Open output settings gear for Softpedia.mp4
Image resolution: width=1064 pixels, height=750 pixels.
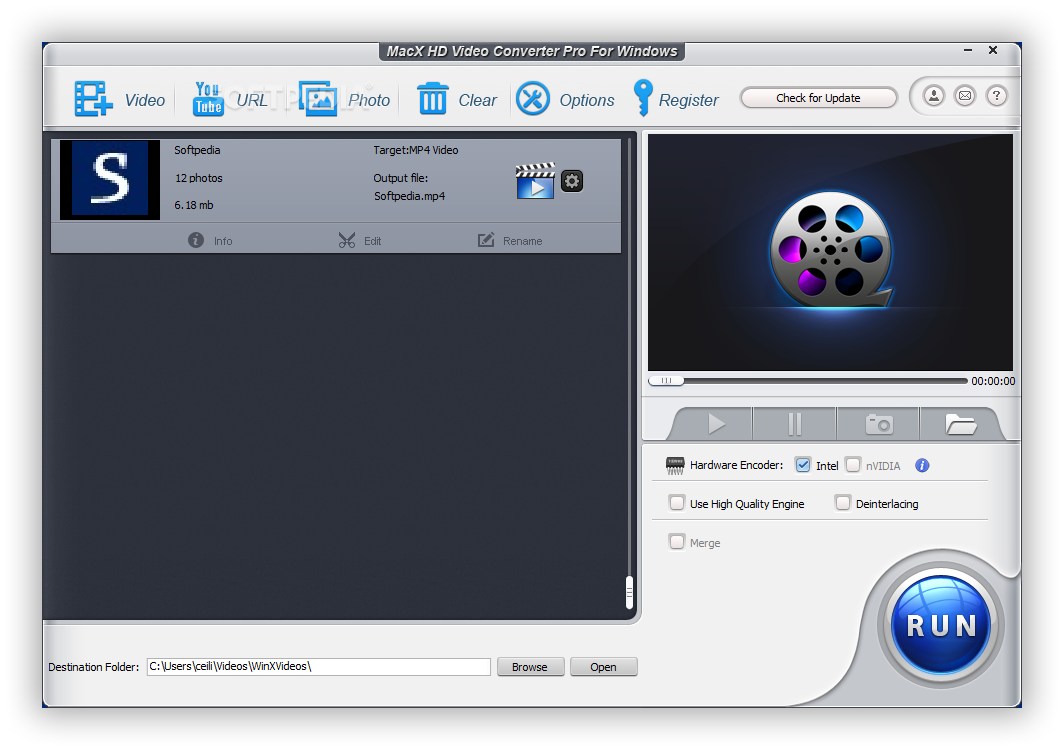(572, 181)
